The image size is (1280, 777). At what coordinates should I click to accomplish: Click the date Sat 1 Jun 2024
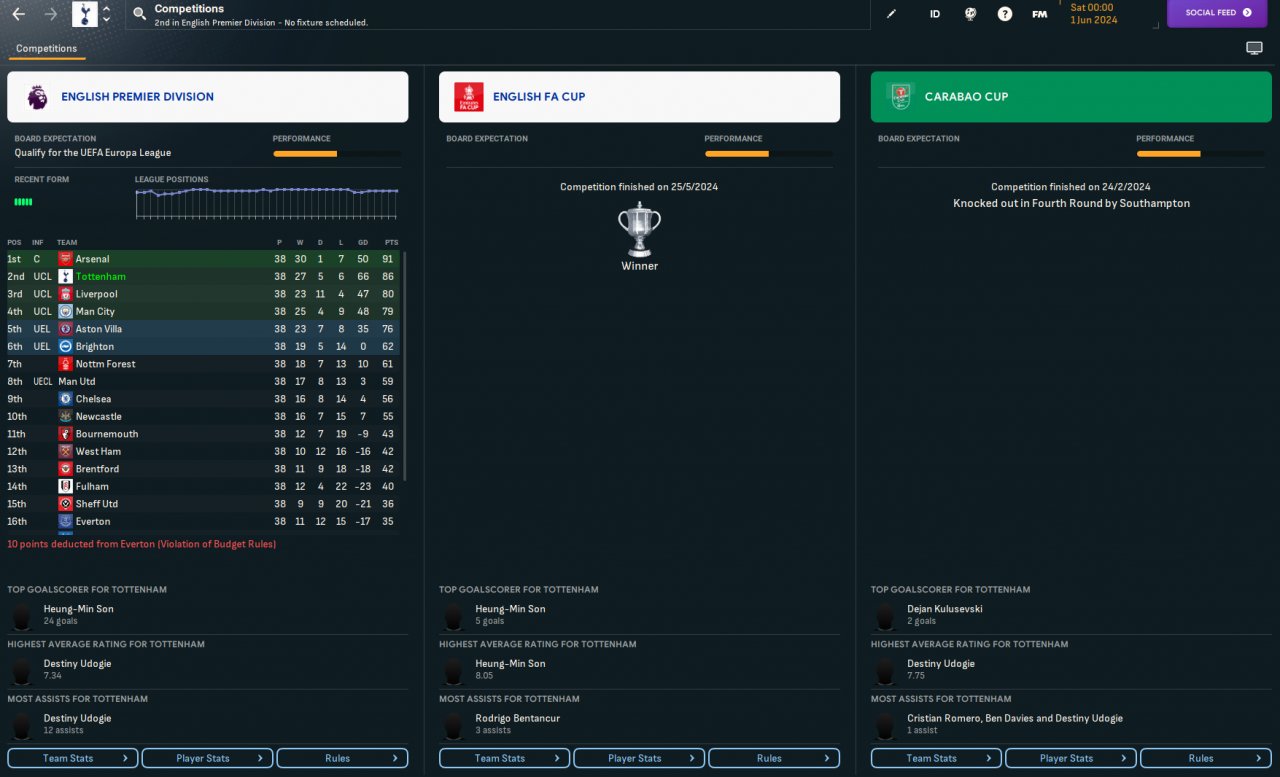pos(1094,14)
